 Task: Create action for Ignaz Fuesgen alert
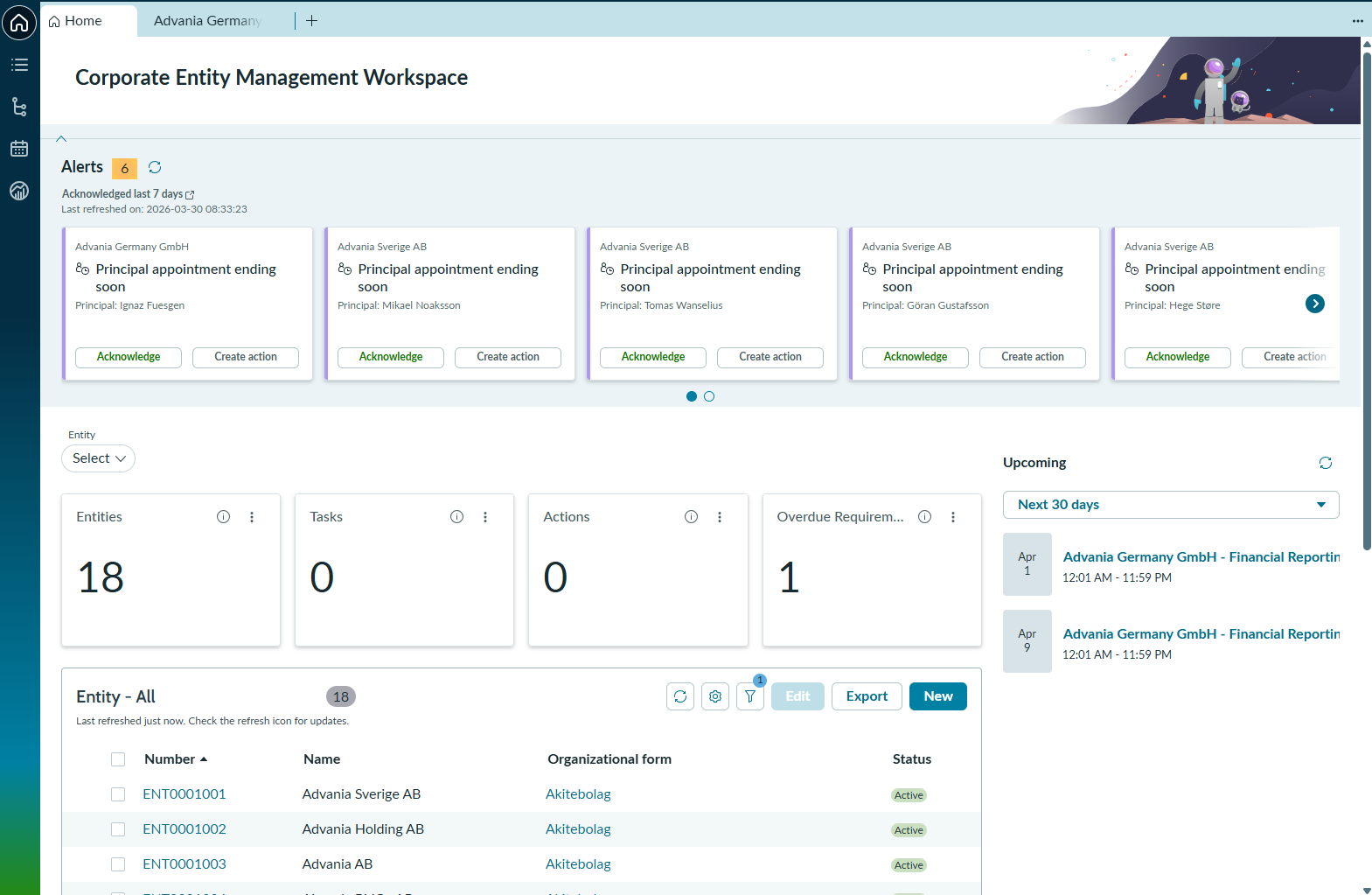point(246,357)
